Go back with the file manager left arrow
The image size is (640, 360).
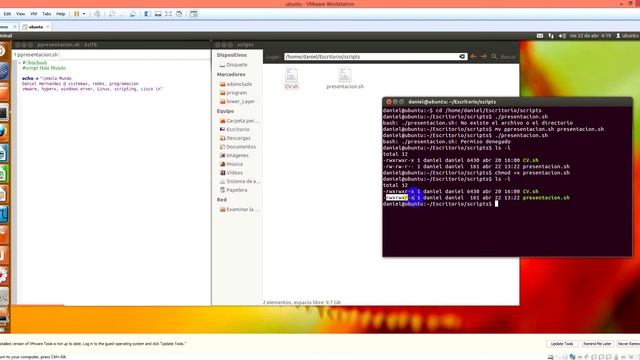473,56
